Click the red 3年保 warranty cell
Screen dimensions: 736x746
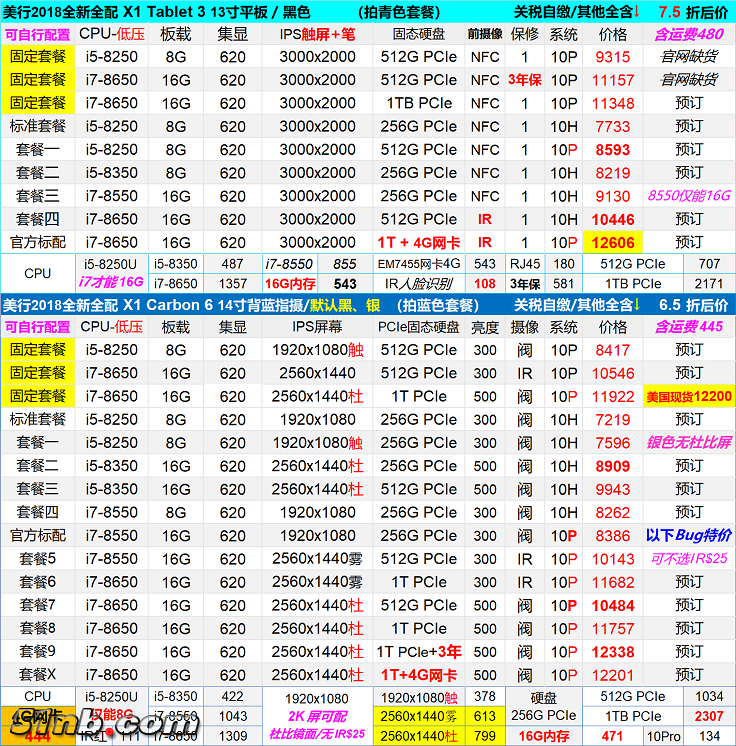coord(525,80)
